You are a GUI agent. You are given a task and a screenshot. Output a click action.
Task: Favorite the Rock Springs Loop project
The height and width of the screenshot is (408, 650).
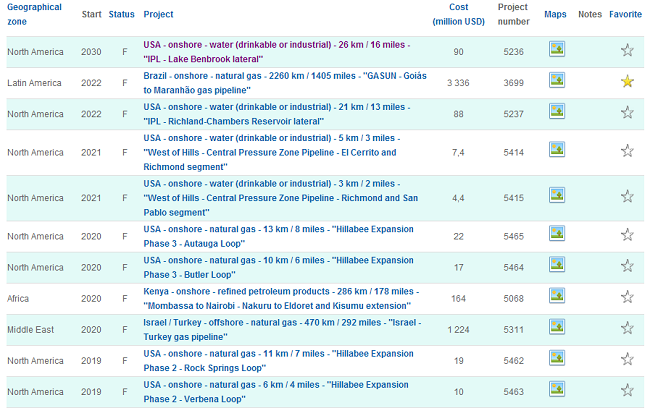(627, 359)
